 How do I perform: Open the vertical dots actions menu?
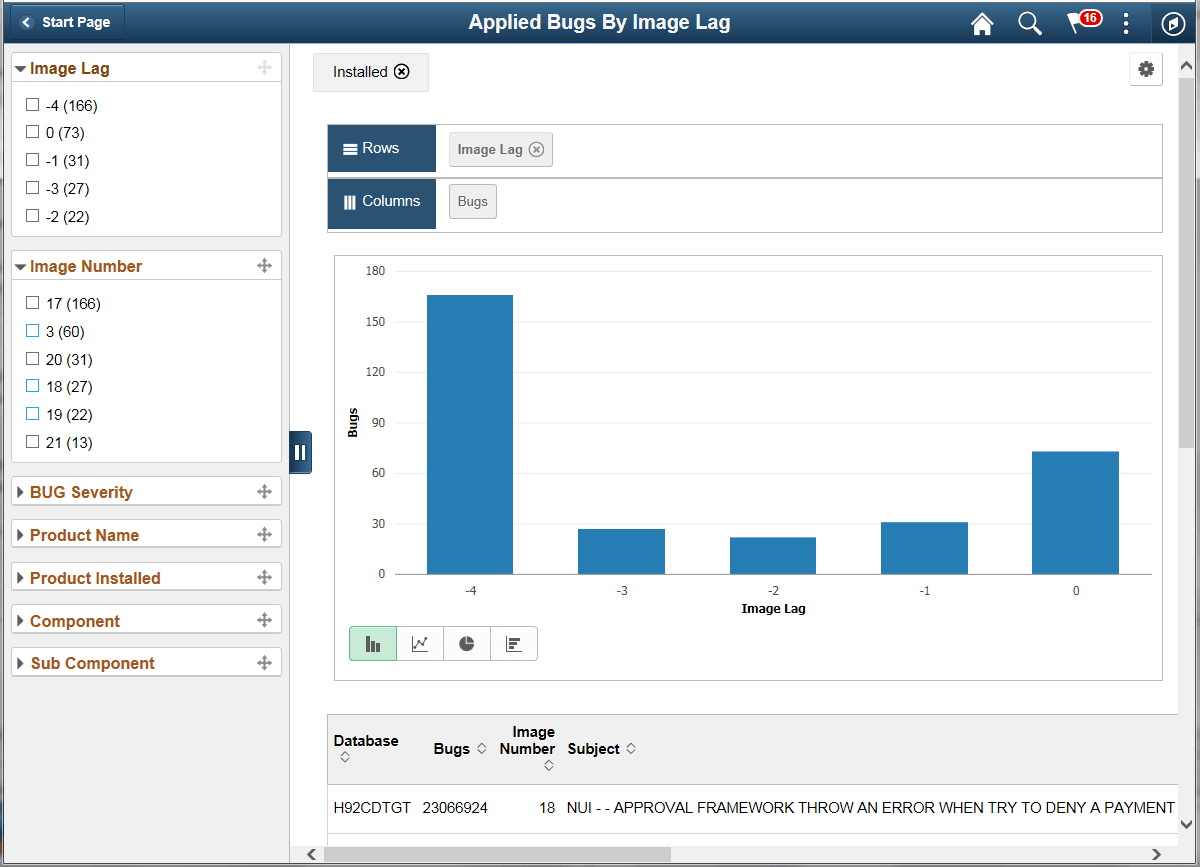pos(1127,23)
